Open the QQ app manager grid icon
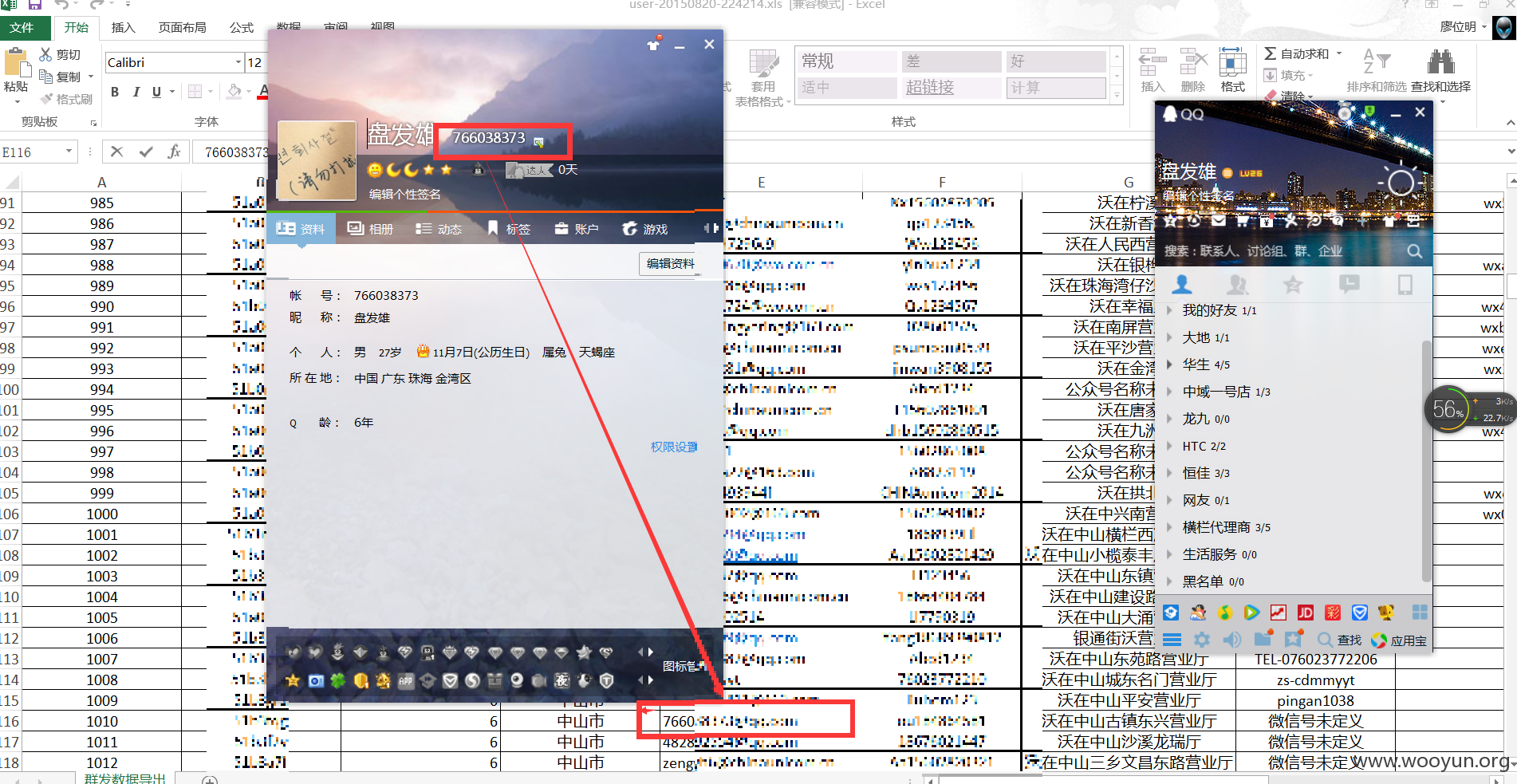This screenshot has height=784, width=1517. [x=1420, y=613]
